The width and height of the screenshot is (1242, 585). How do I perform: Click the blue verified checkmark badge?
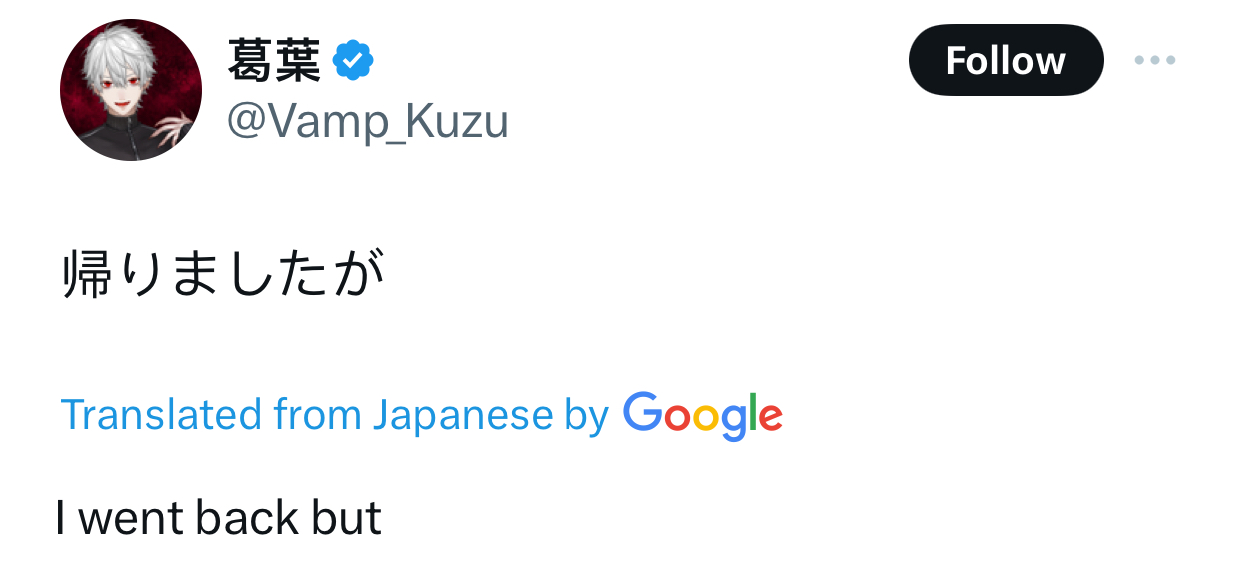353,62
